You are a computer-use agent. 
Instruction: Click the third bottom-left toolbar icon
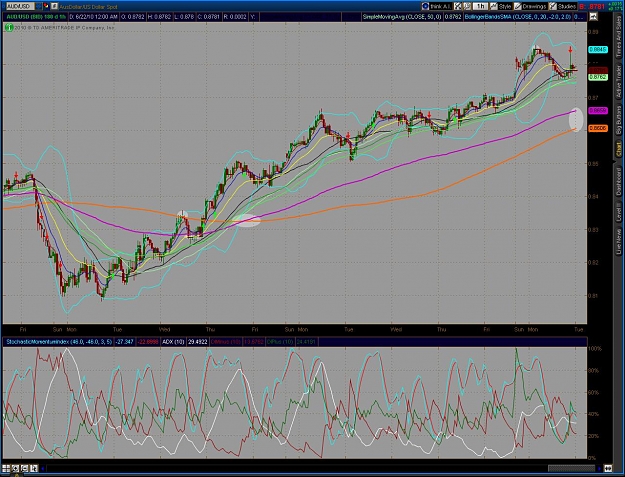point(24,468)
